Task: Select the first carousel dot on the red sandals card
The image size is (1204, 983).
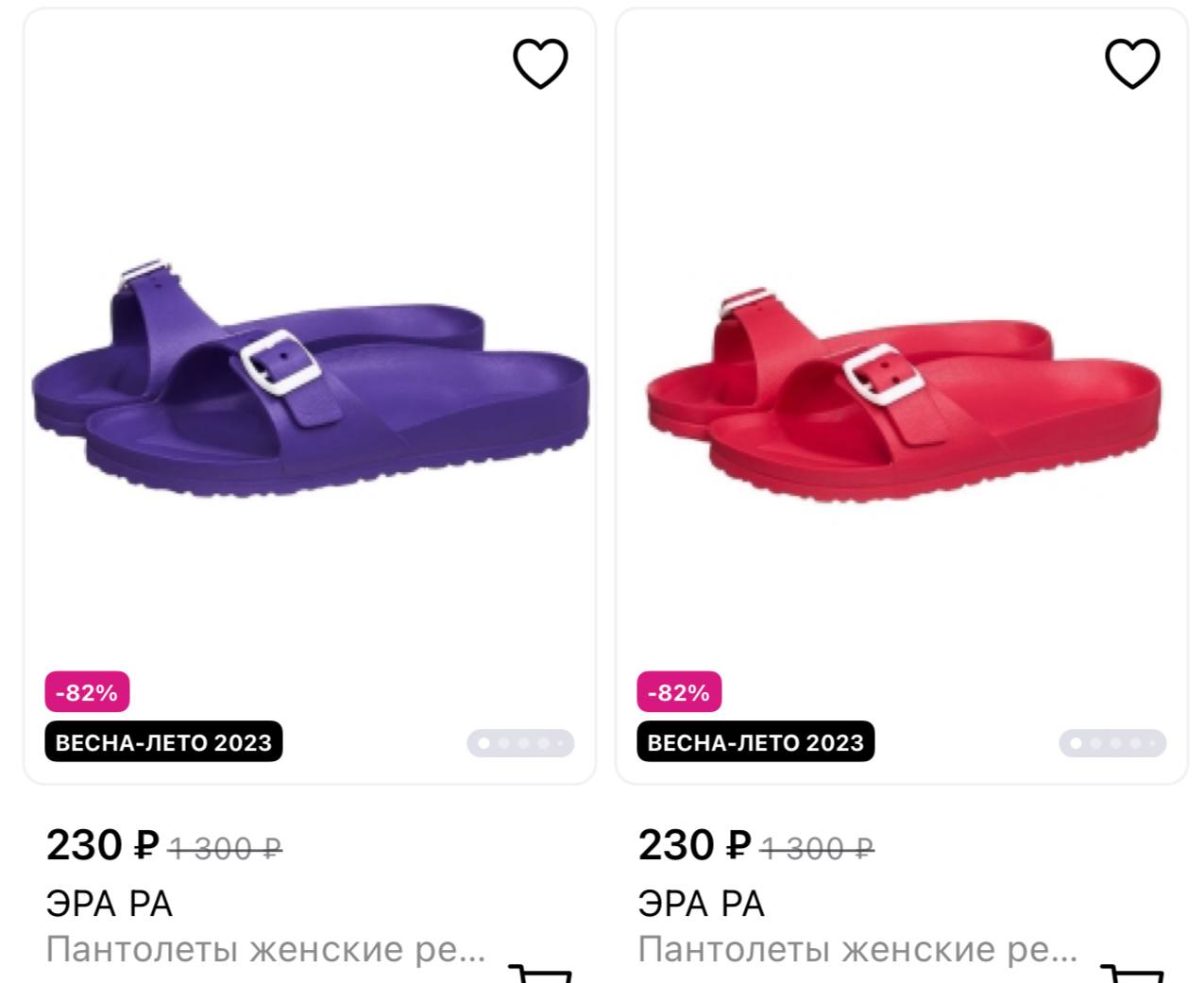Action: tap(1075, 744)
